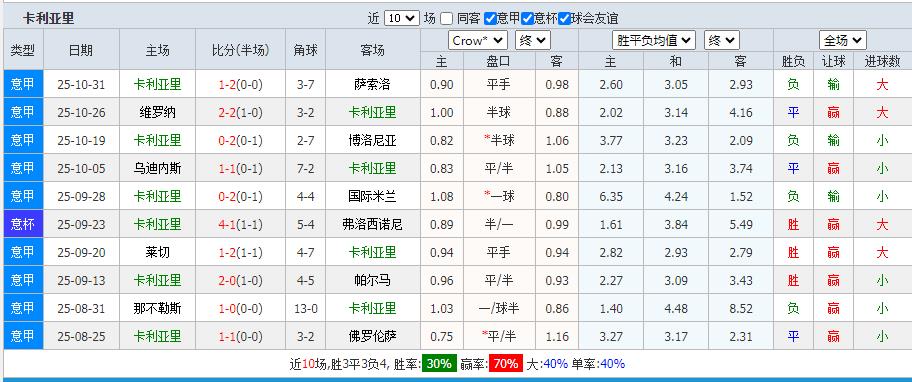Click score 4-1(1-1) versus 弗洛西诺尼
This screenshot has height=382, width=912.
point(240,224)
